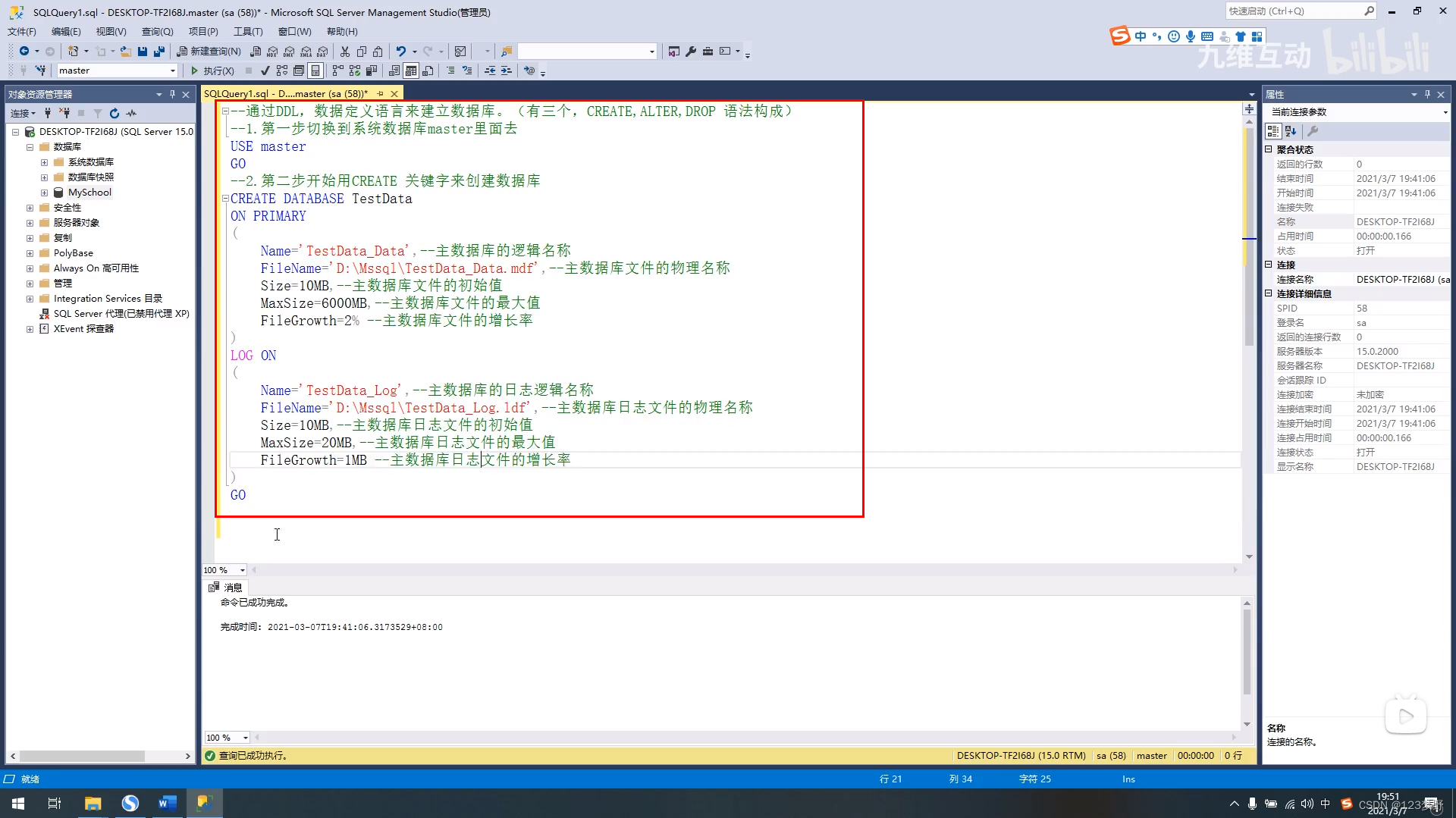
Task: Click the Activity Monitor pulse icon
Action: (x=131, y=113)
